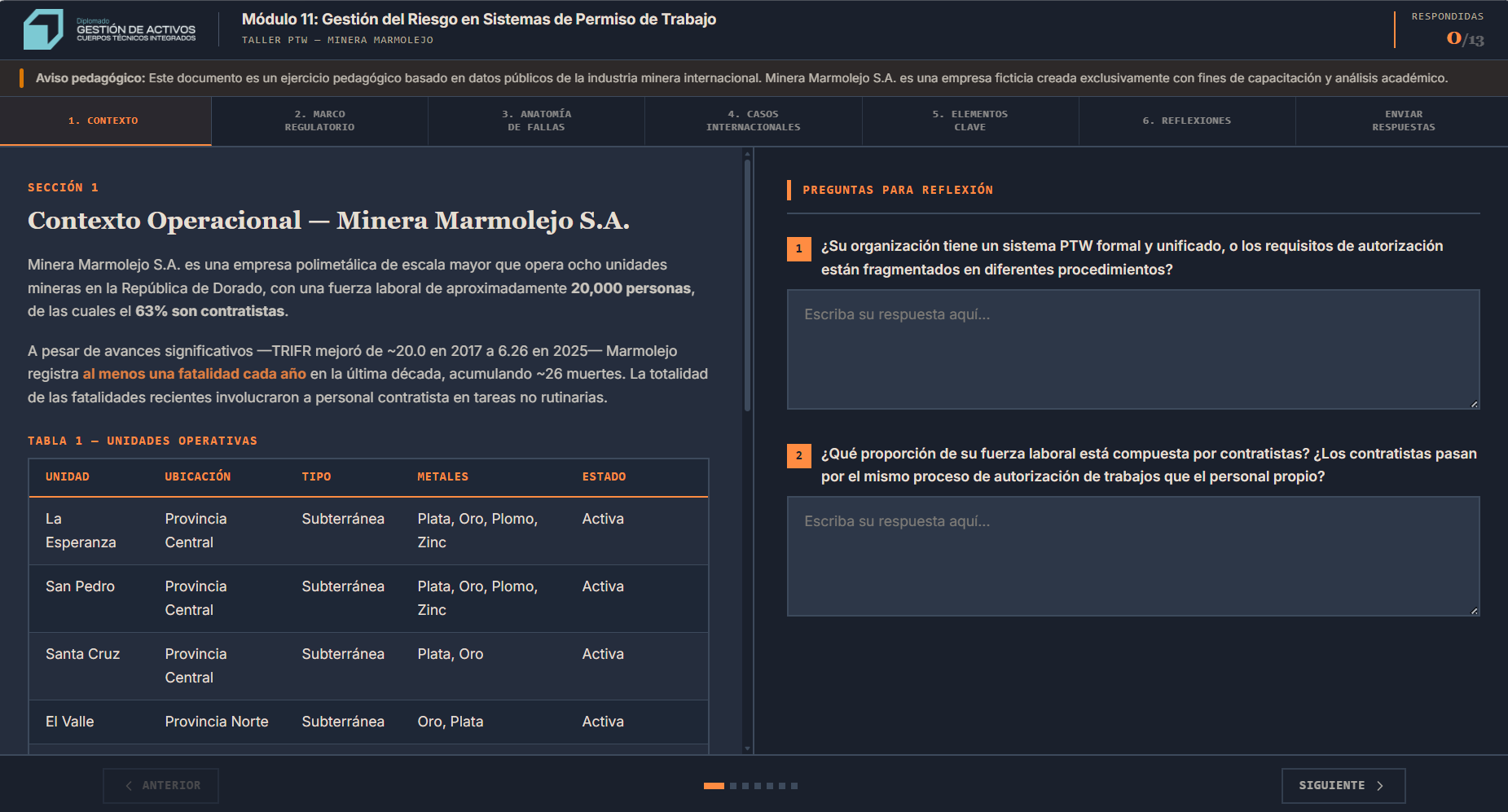
Task: Click the orange question number 2 badge
Action: tap(798, 455)
